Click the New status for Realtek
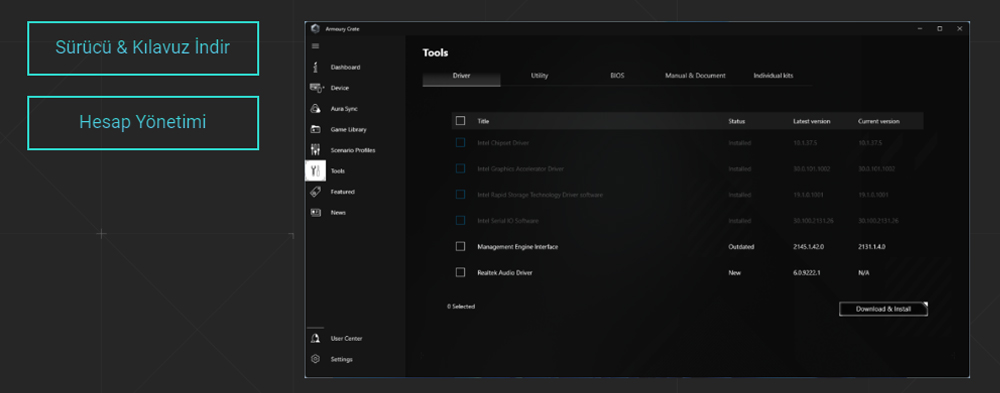Viewport: 1000px width, 393px height. (x=734, y=273)
